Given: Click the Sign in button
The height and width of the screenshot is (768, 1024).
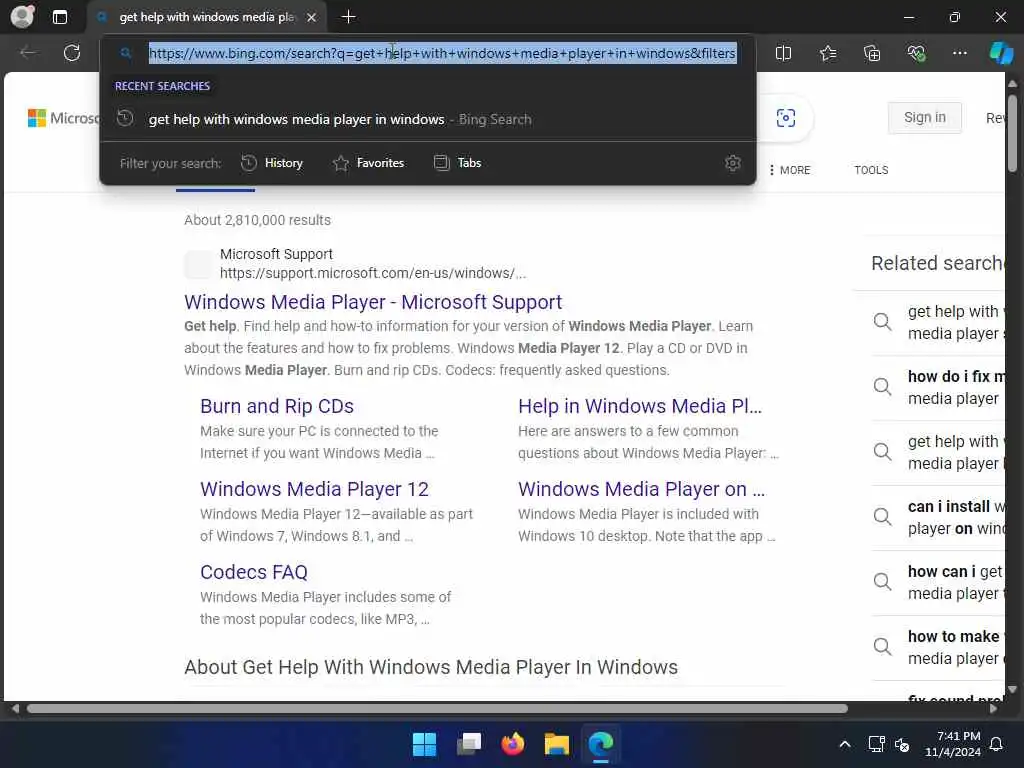Looking at the screenshot, I should pyautogui.click(x=924, y=118).
